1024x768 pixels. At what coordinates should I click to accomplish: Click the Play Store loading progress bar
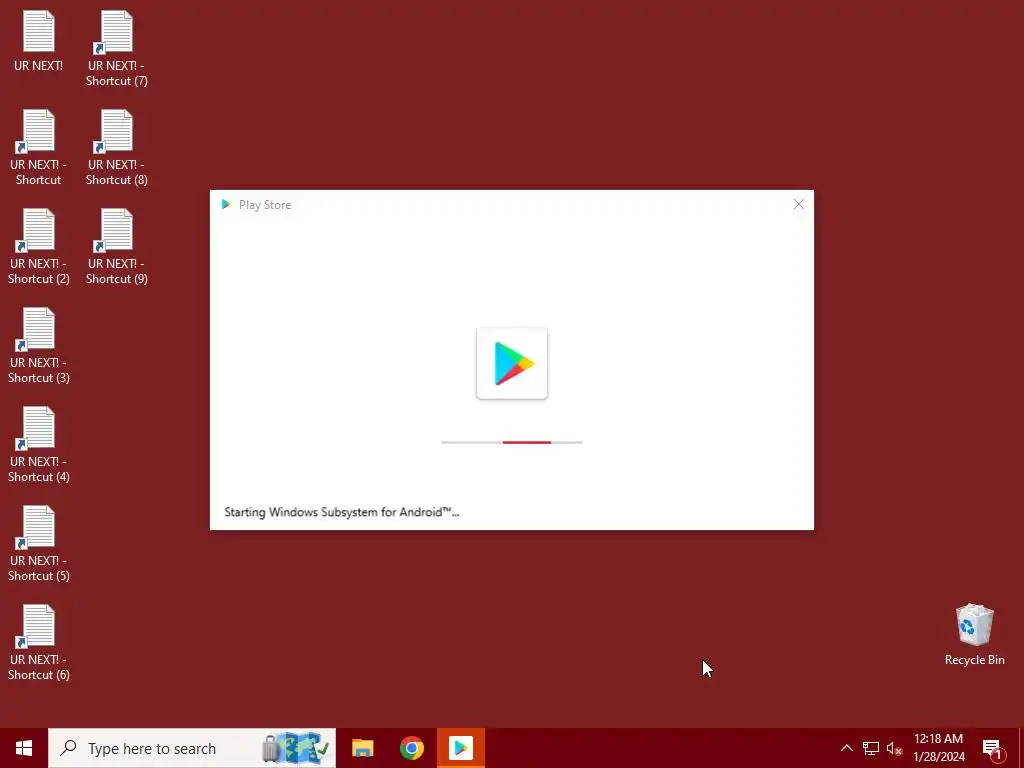pos(512,442)
